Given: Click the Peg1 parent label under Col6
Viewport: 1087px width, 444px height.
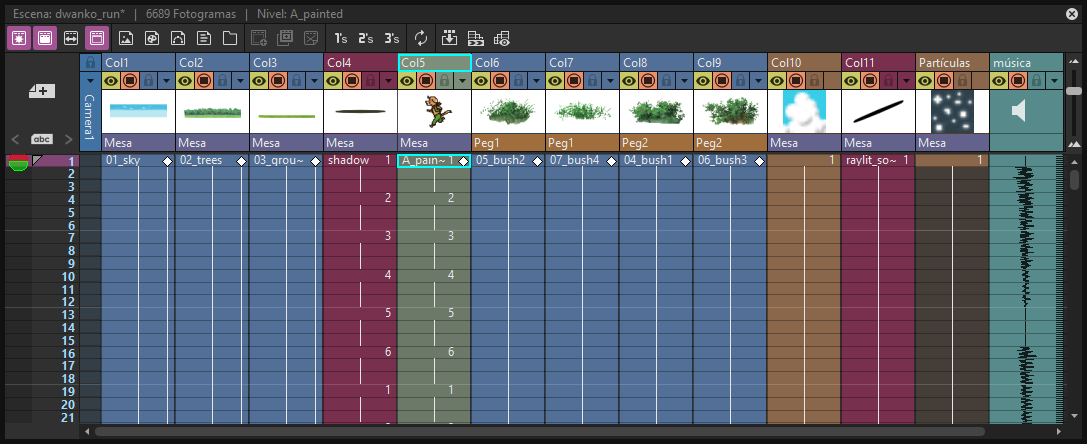Looking at the screenshot, I should (508, 144).
